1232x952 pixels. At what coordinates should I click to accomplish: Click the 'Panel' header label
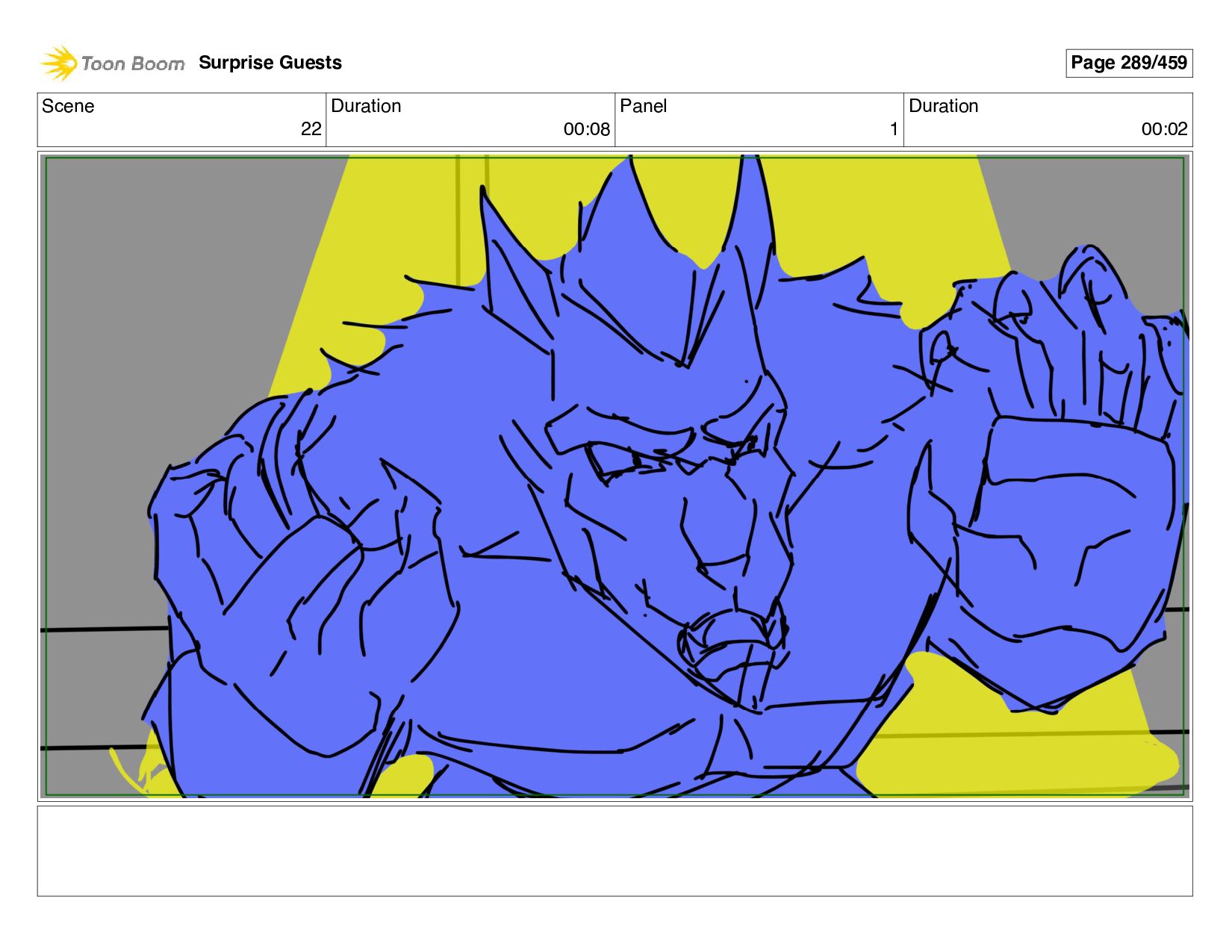[x=643, y=106]
